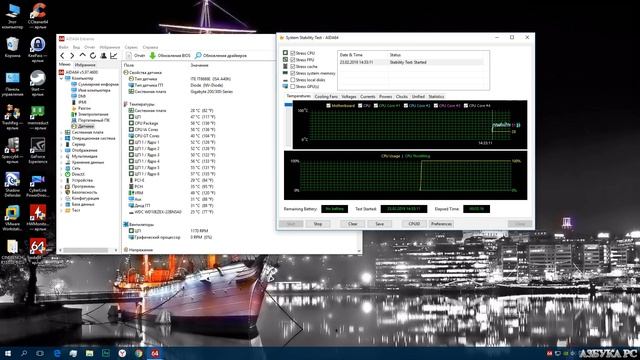Switch to the Statistics tab
The width and height of the screenshot is (640, 360).
(x=436, y=97)
